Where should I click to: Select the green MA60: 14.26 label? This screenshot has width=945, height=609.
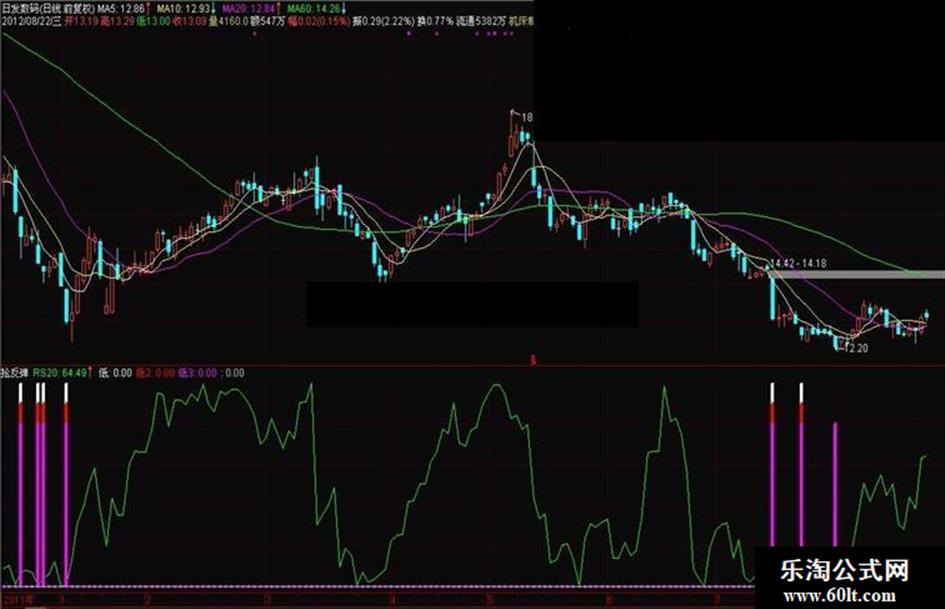tap(313, 8)
